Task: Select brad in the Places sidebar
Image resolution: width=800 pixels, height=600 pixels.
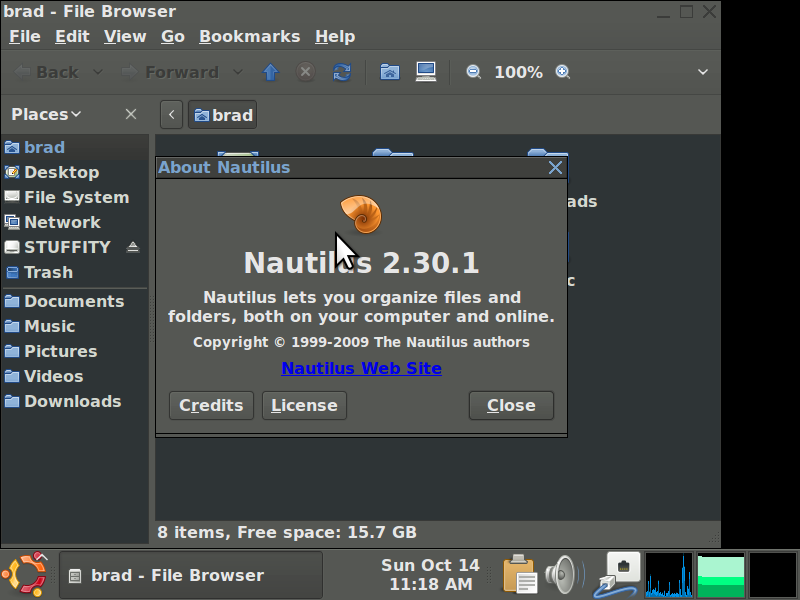Action: point(74,147)
